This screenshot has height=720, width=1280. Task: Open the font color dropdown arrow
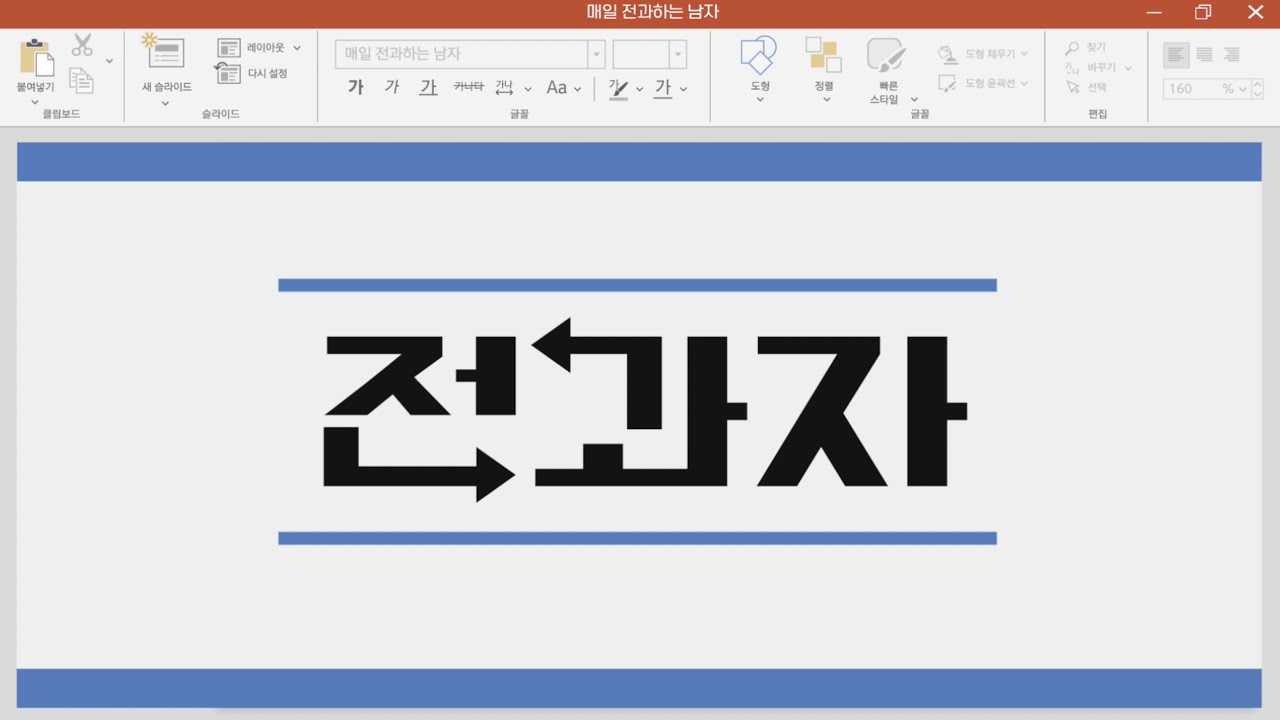point(684,89)
